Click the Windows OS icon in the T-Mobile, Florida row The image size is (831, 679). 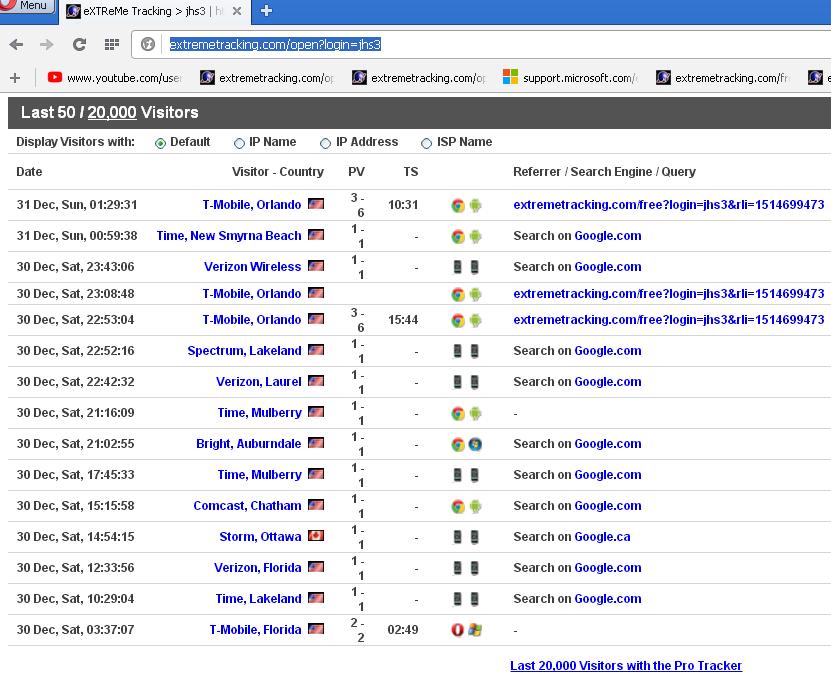coord(475,630)
